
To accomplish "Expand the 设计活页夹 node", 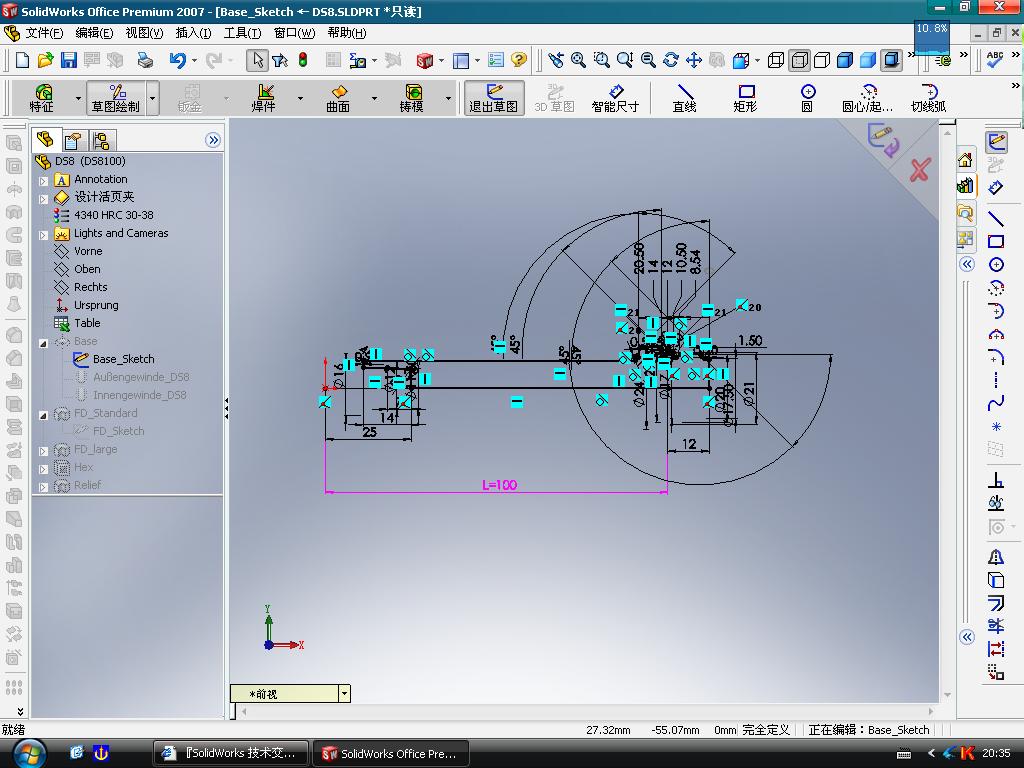I will [x=43, y=199].
